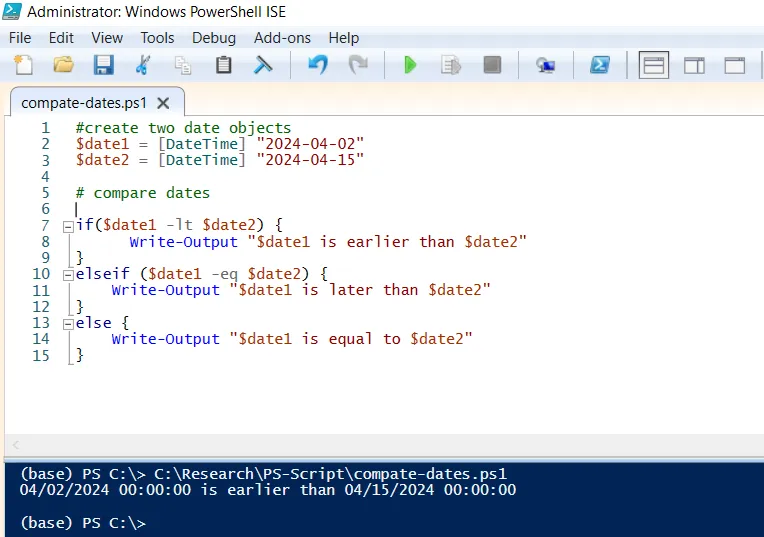The image size is (764, 537).
Task: Open New Remote PowerShell Tab icon
Action: click(545, 66)
